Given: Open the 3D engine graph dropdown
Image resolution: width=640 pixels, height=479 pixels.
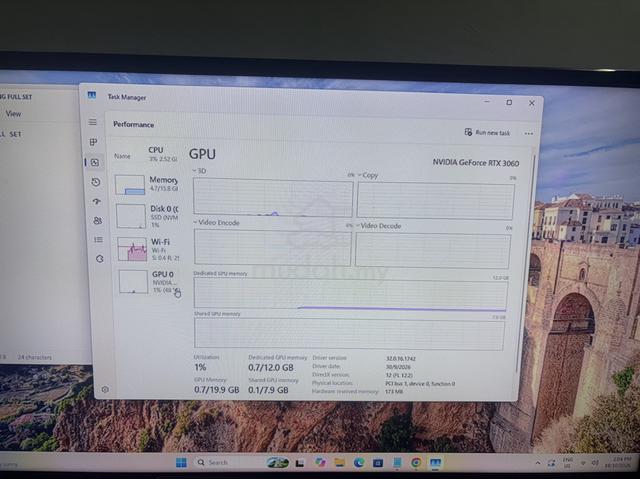Looking at the screenshot, I should point(199,171).
